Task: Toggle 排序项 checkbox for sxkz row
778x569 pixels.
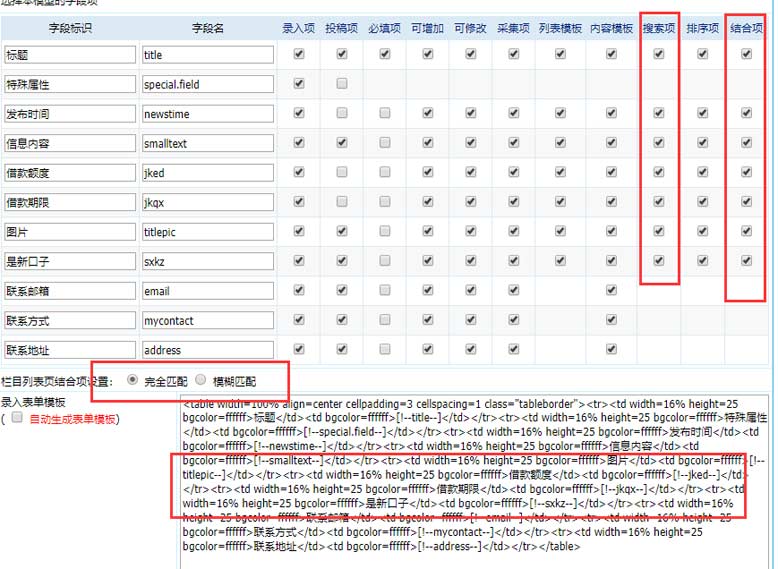Action: [x=703, y=260]
